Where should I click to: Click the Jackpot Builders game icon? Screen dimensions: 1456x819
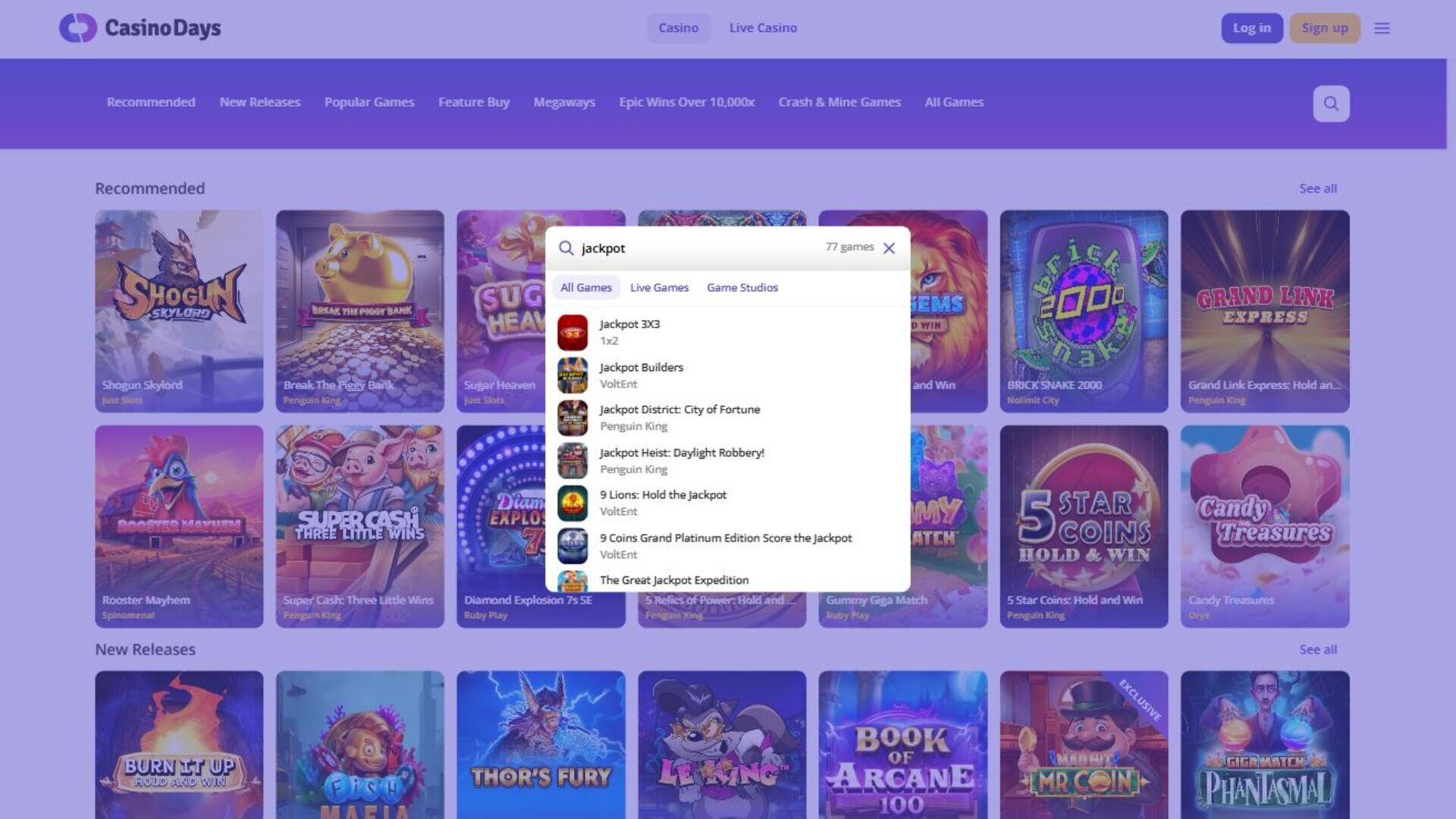pos(573,375)
